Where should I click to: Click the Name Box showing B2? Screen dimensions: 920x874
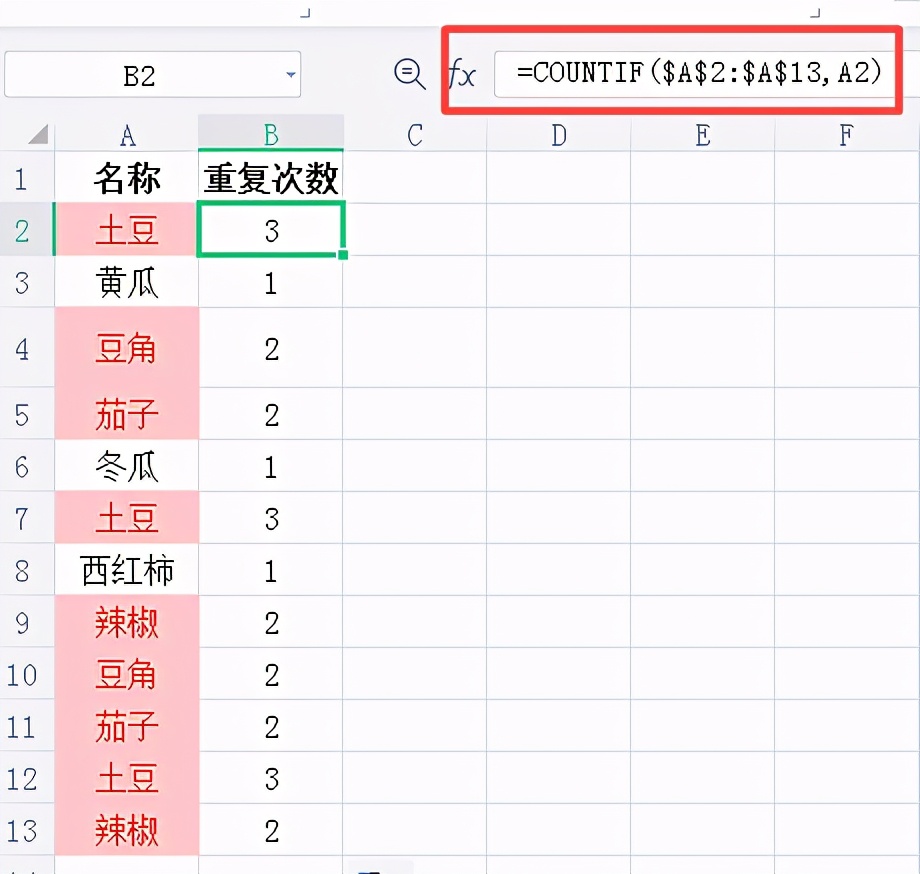[153, 74]
